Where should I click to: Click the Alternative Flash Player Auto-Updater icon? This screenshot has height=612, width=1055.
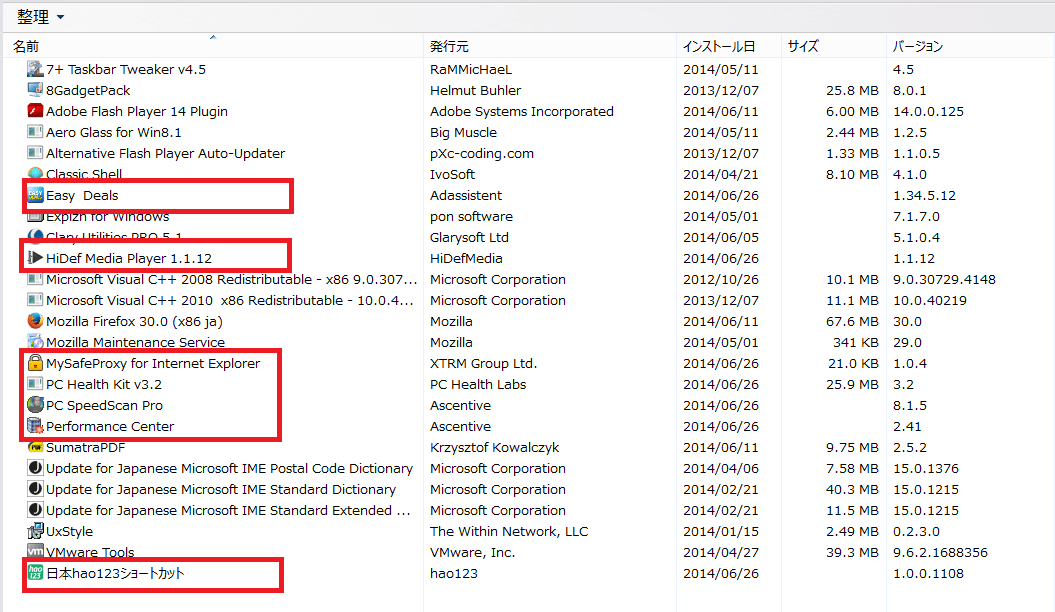pyautogui.click(x=35, y=153)
